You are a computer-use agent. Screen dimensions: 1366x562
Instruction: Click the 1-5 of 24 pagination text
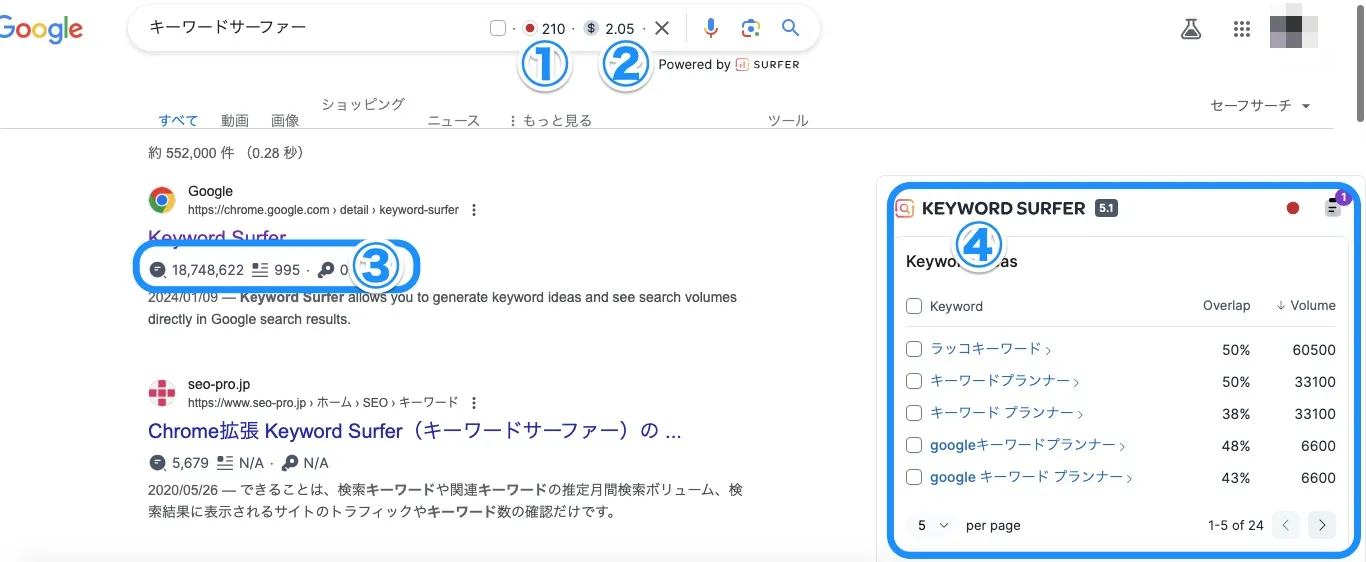(1235, 525)
